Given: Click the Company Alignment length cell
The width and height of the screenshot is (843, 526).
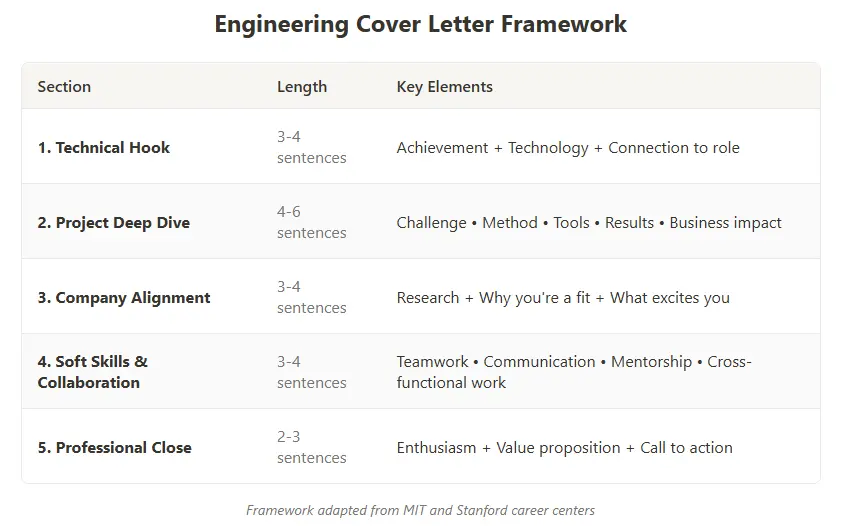Looking at the screenshot, I should coord(311,297).
